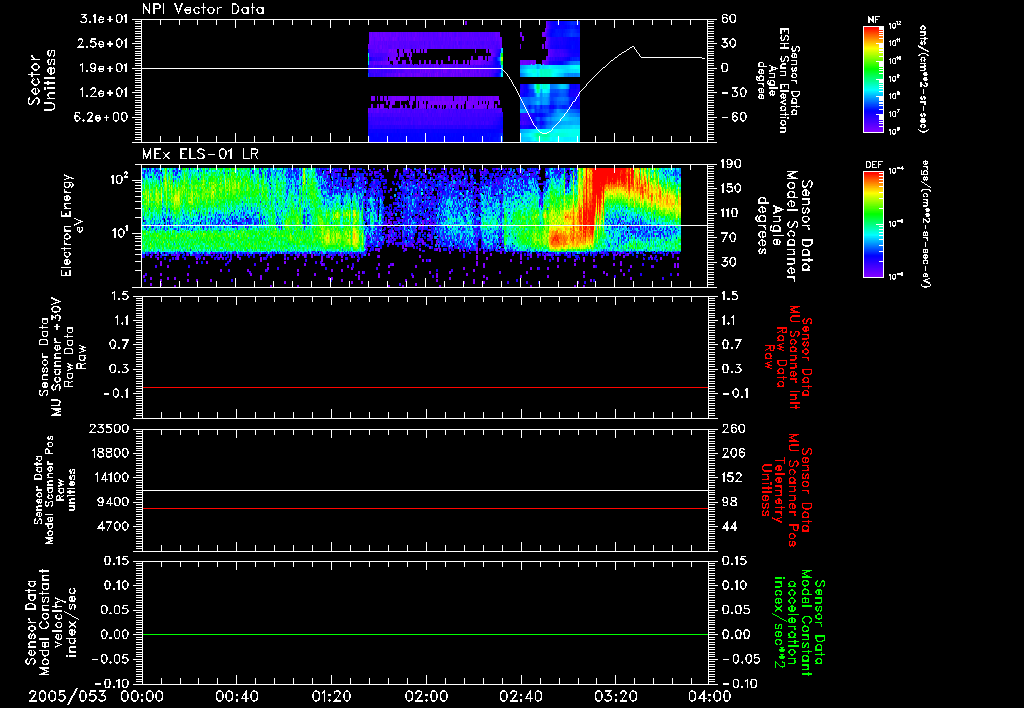Click the green velocity line at 0.00
1024x708 pixels.
tap(425, 635)
